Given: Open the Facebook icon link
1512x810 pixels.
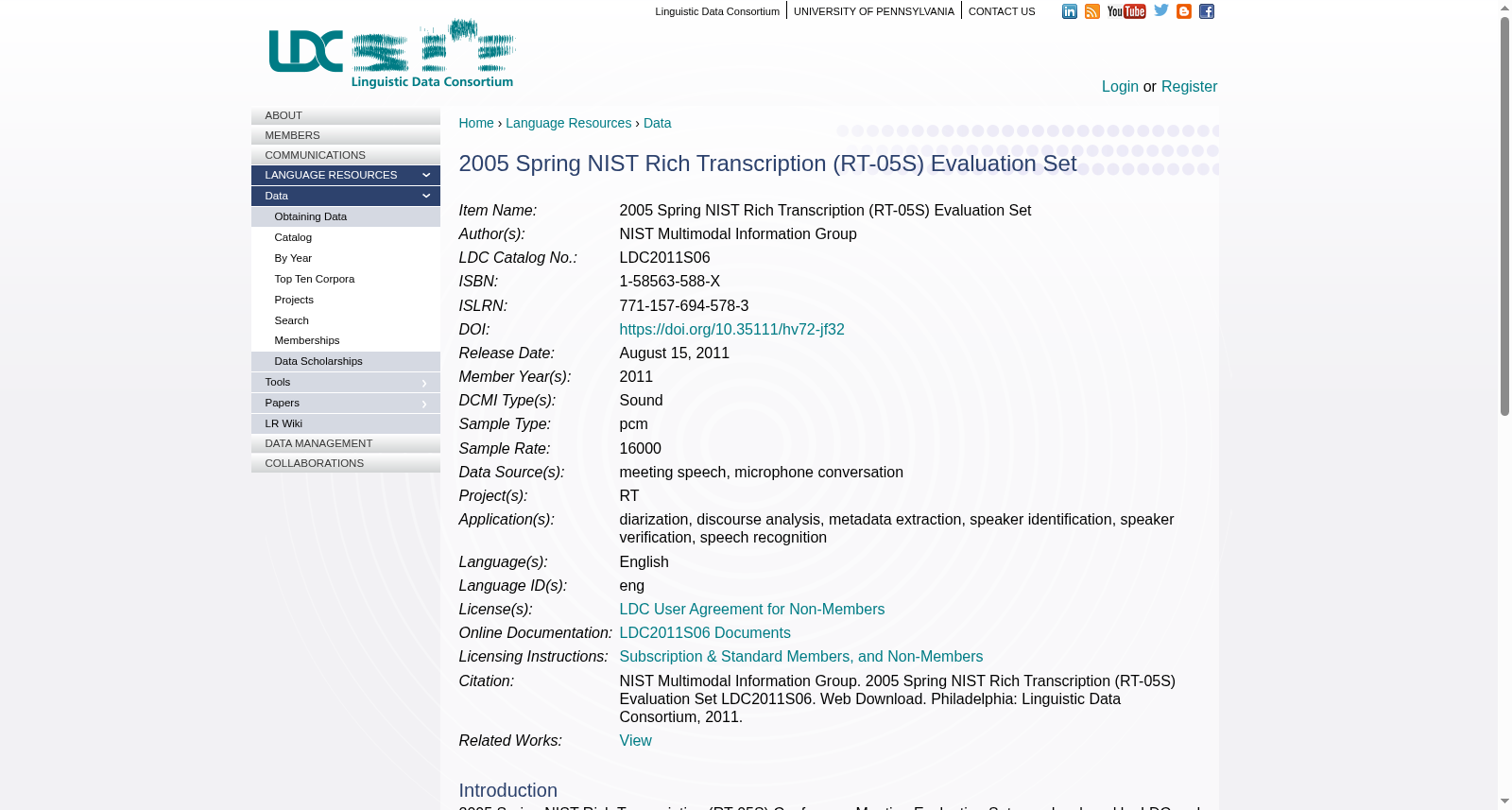Looking at the screenshot, I should pos(1207,11).
